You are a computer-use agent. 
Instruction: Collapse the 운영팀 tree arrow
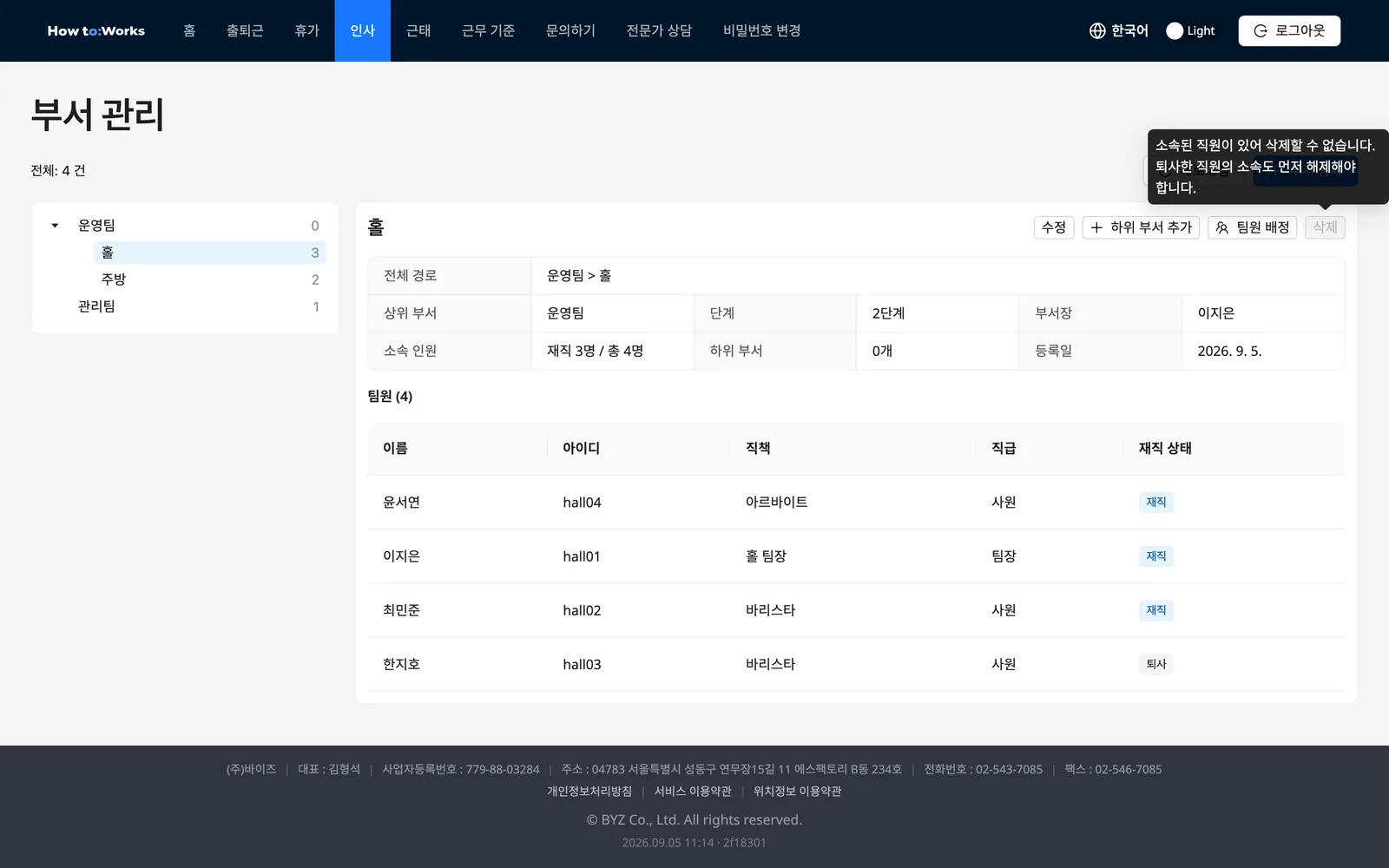(55, 226)
